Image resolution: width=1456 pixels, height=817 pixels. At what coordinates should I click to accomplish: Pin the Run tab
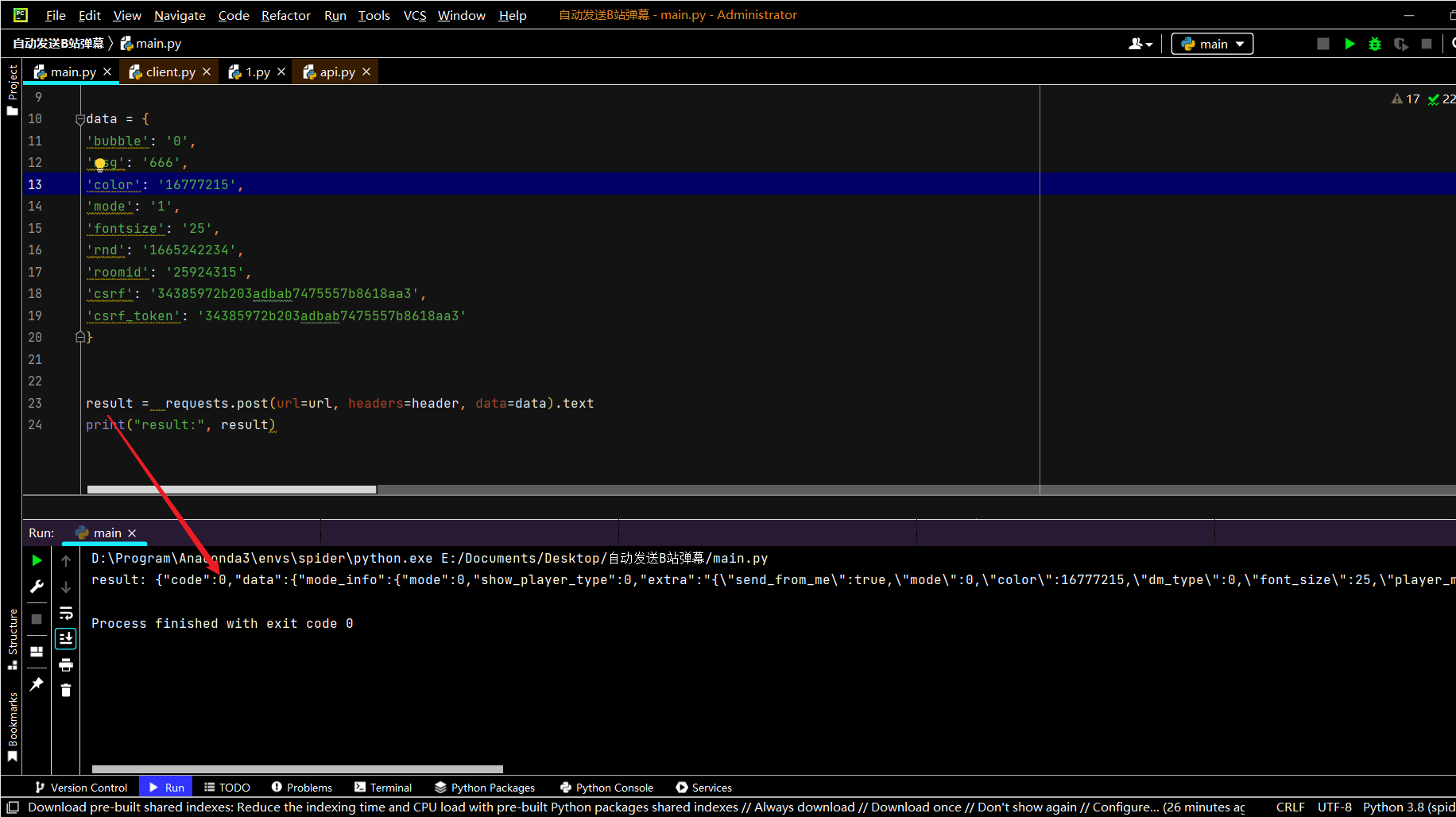37,684
